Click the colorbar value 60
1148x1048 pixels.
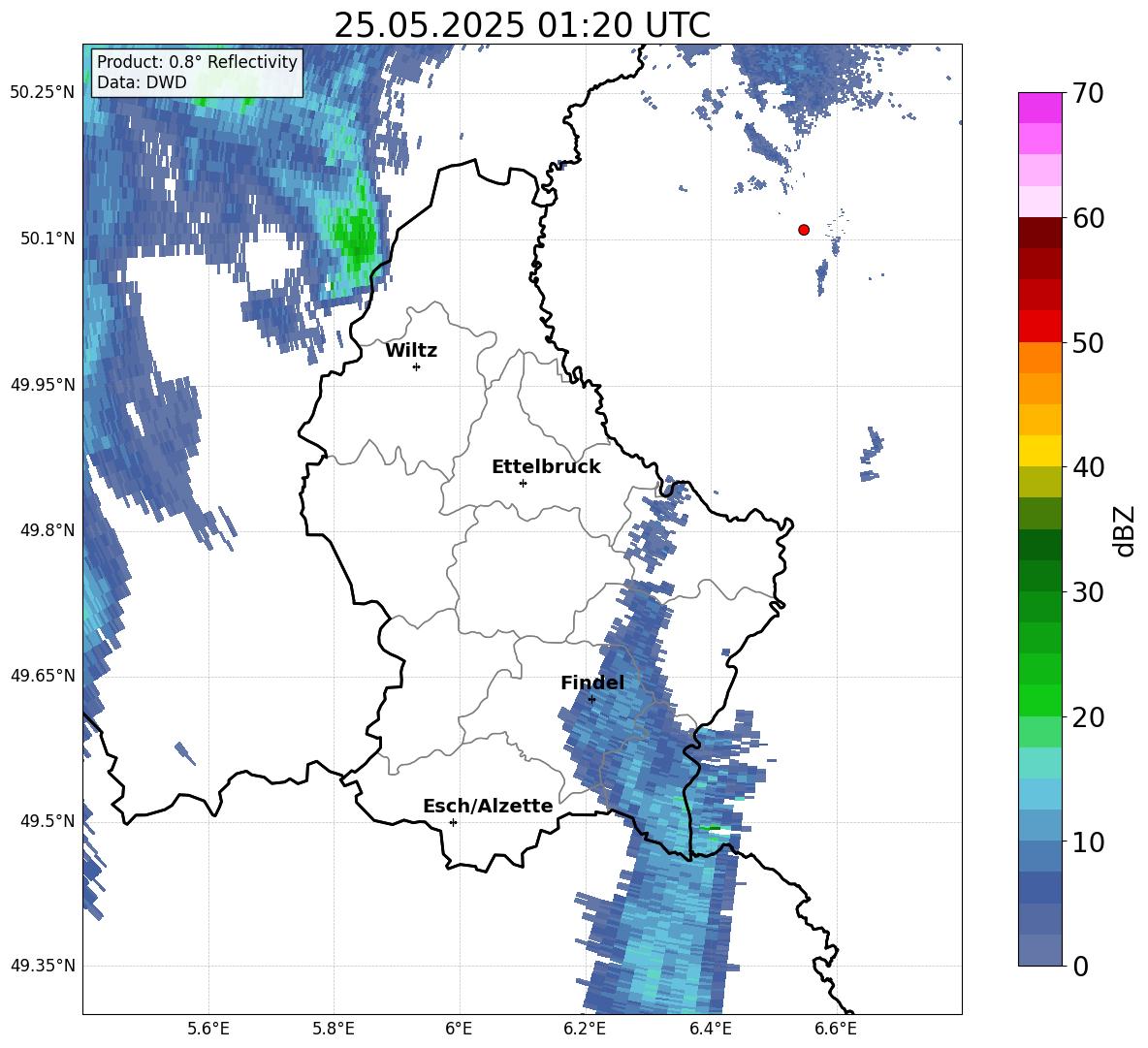pos(1088,218)
